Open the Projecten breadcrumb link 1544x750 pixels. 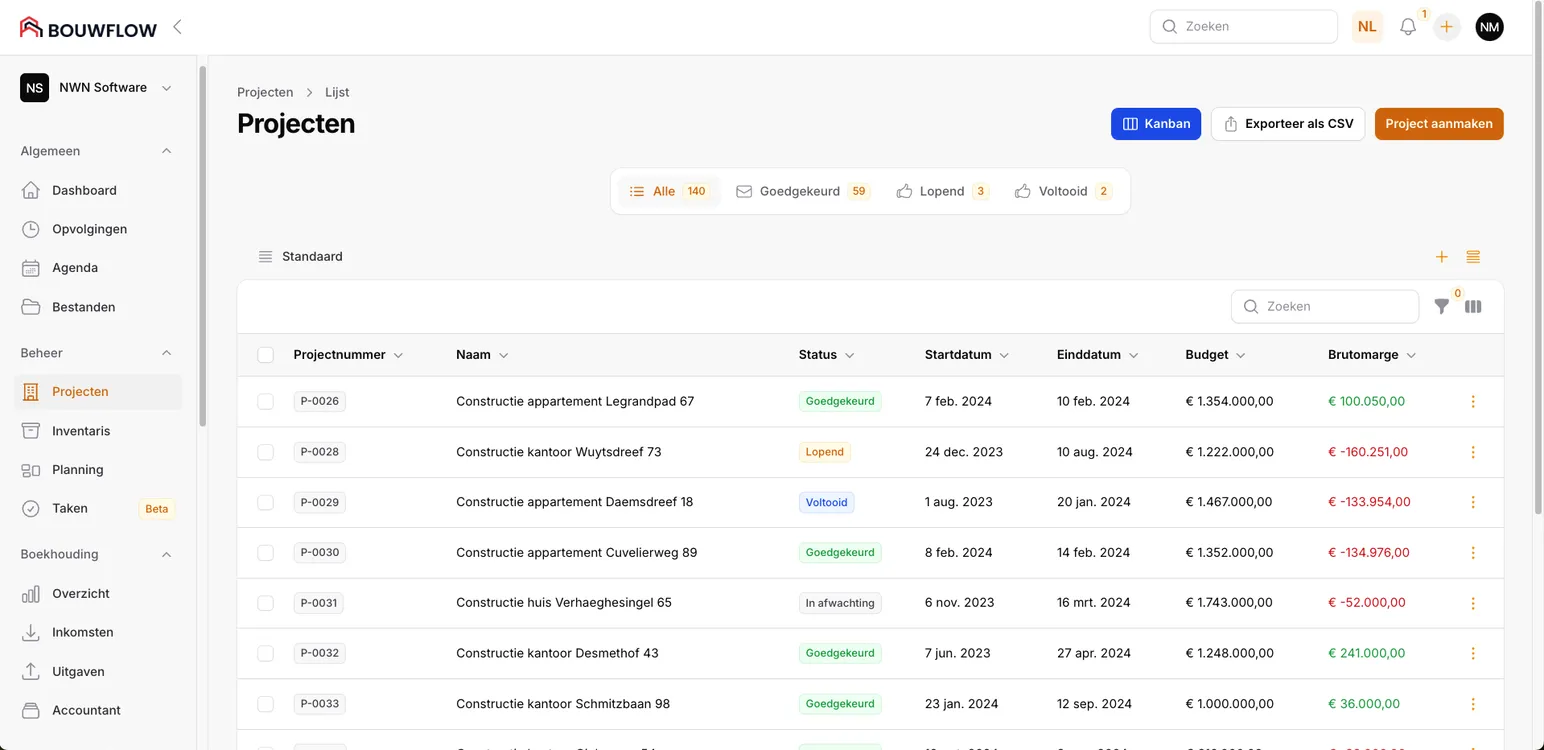point(264,92)
